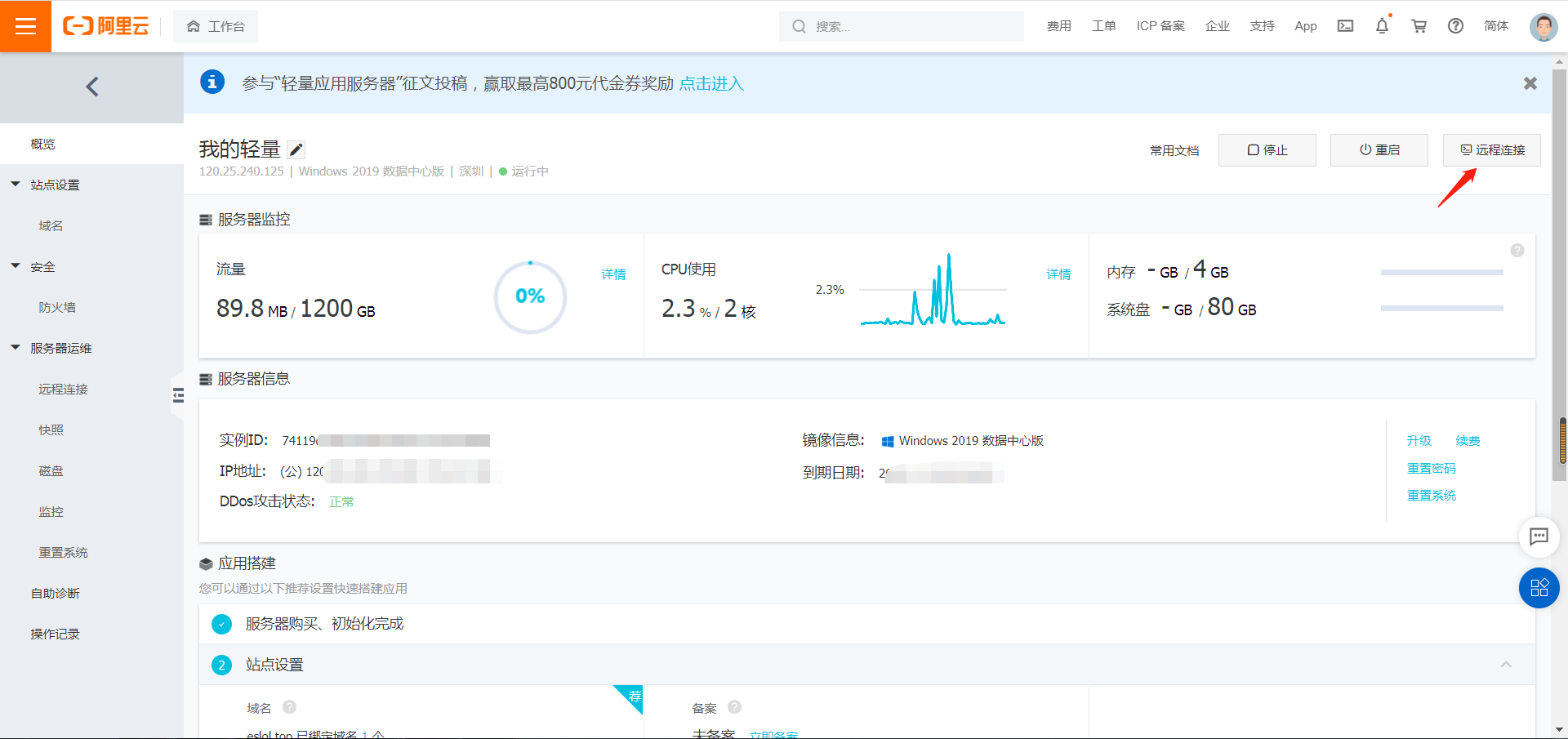Open the notifications bell

1382,26
